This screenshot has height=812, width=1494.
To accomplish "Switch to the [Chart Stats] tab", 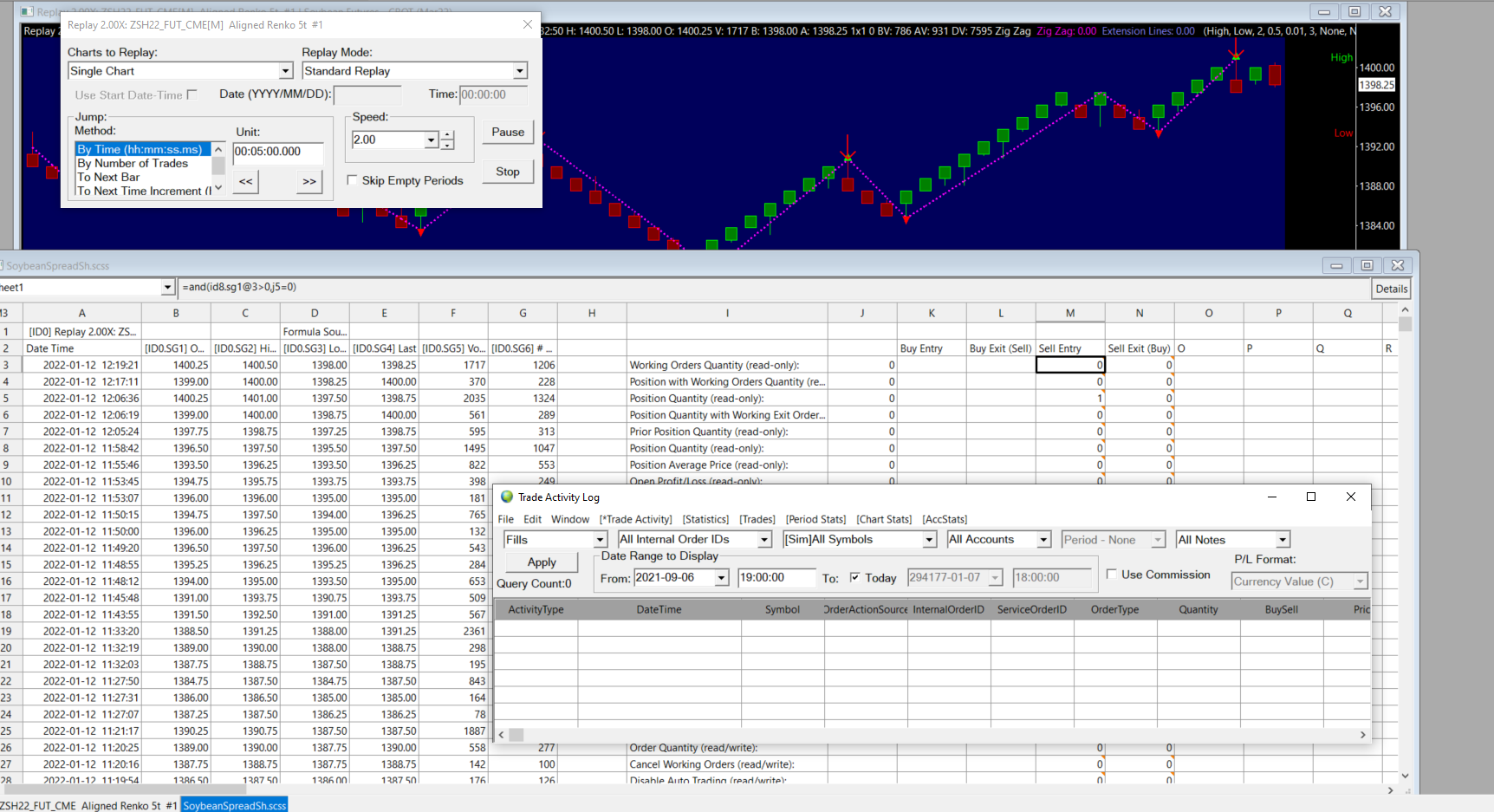I will 884,519.
